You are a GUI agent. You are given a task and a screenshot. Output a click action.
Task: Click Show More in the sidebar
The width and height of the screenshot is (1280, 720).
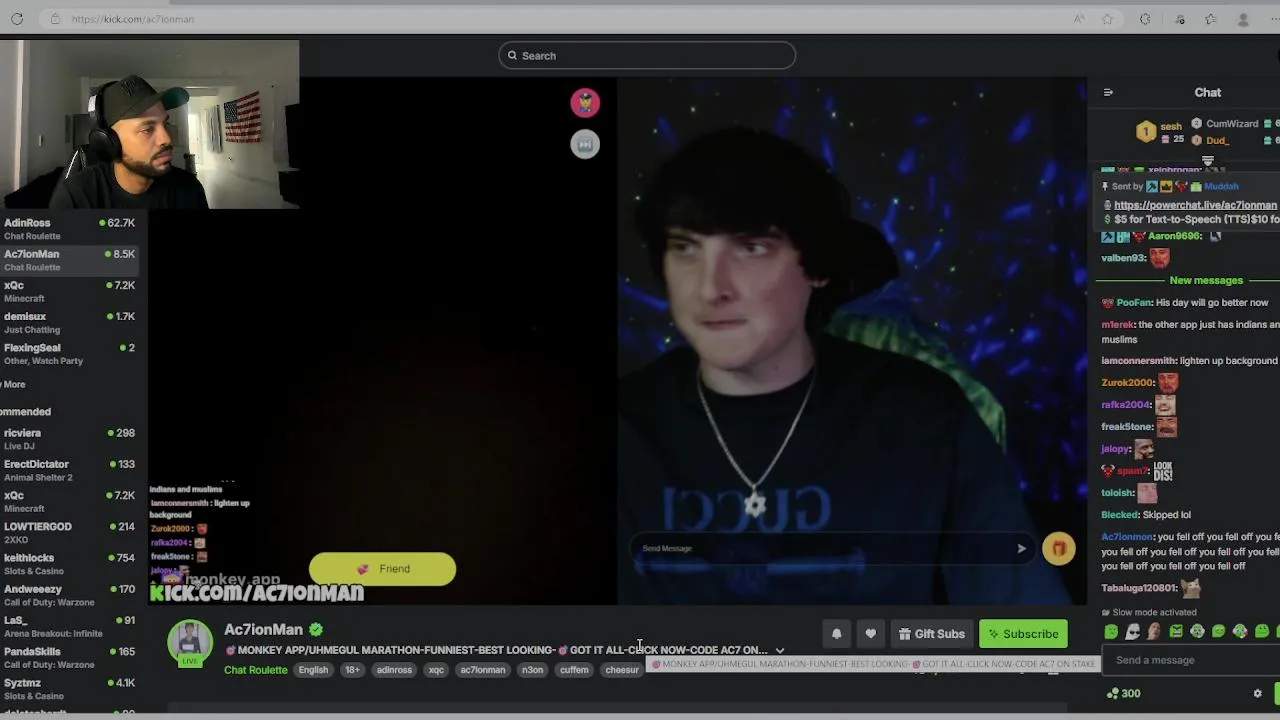(13, 384)
